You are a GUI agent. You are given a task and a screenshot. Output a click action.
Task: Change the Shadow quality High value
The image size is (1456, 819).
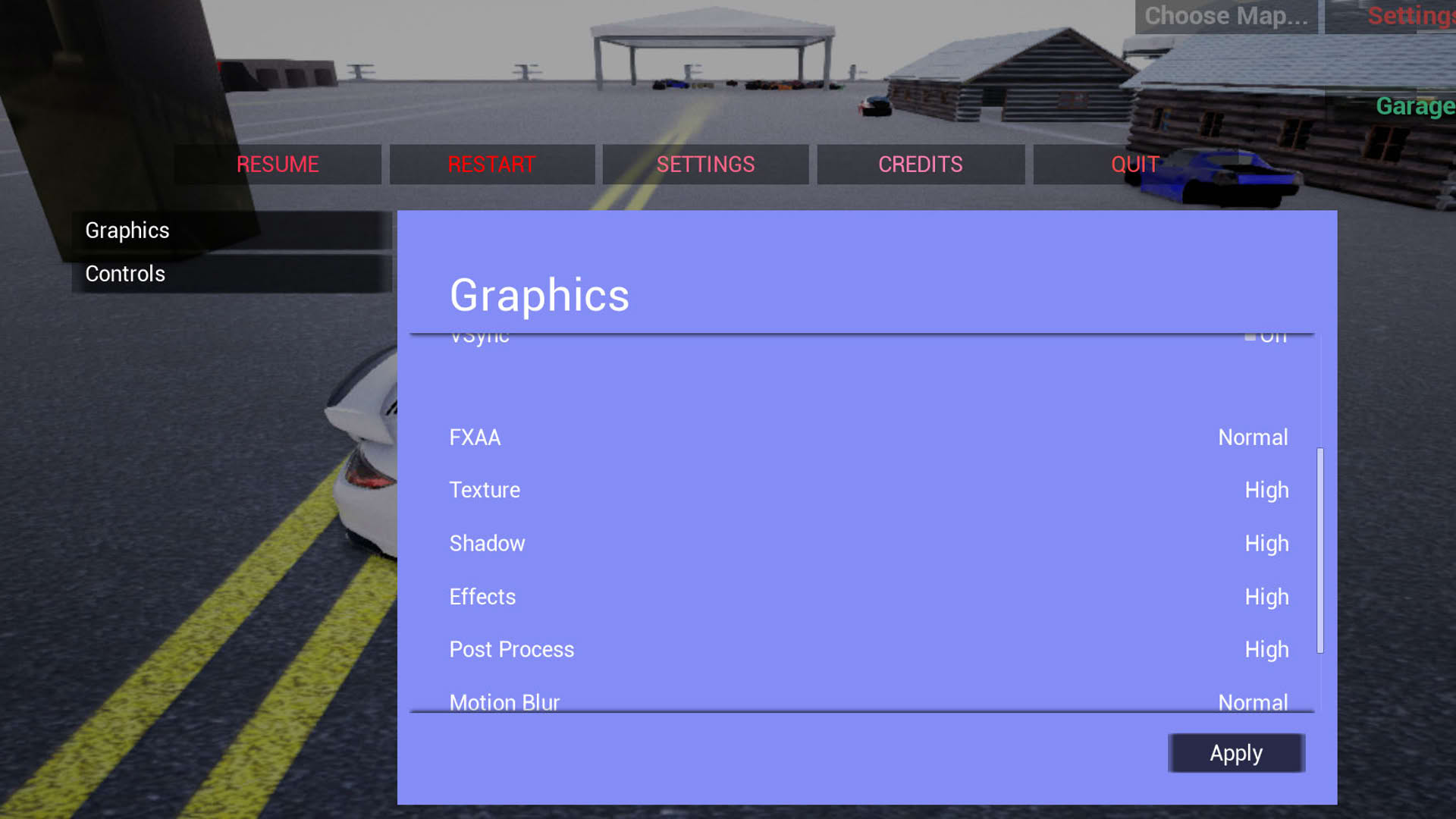pos(1266,544)
